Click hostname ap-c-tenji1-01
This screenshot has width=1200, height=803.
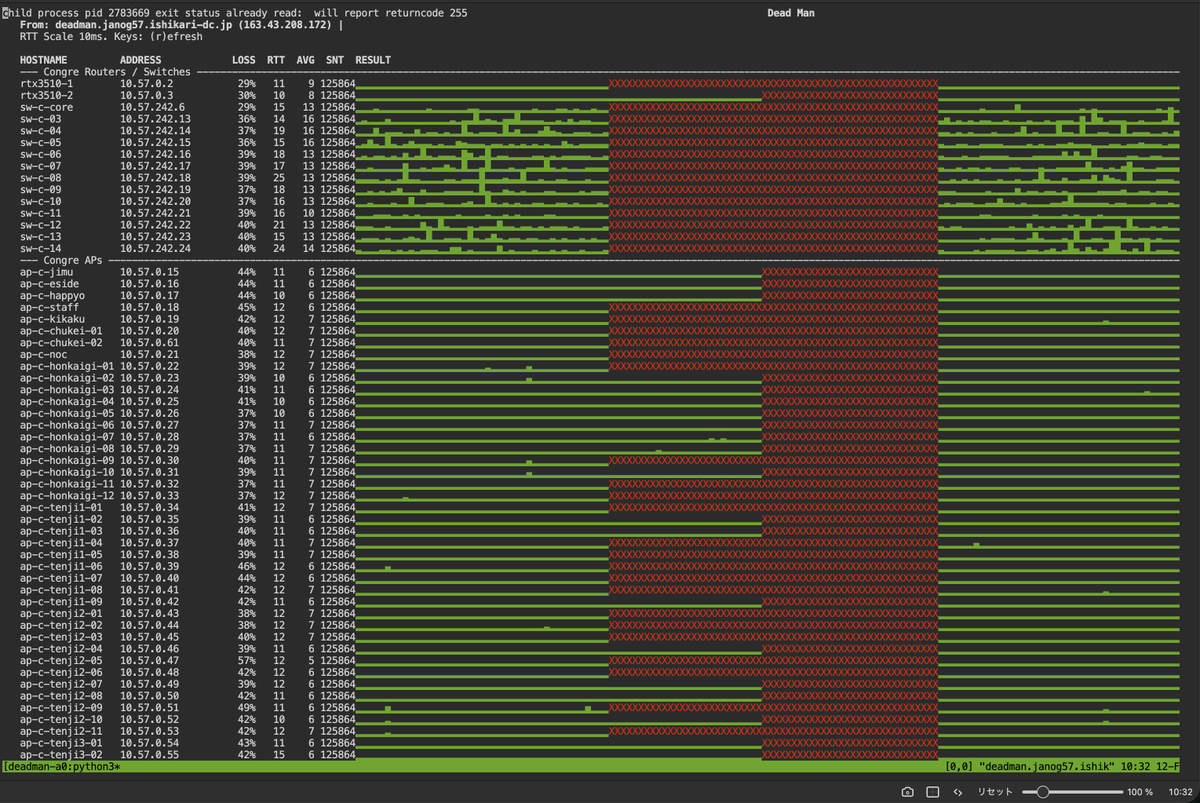point(62,507)
